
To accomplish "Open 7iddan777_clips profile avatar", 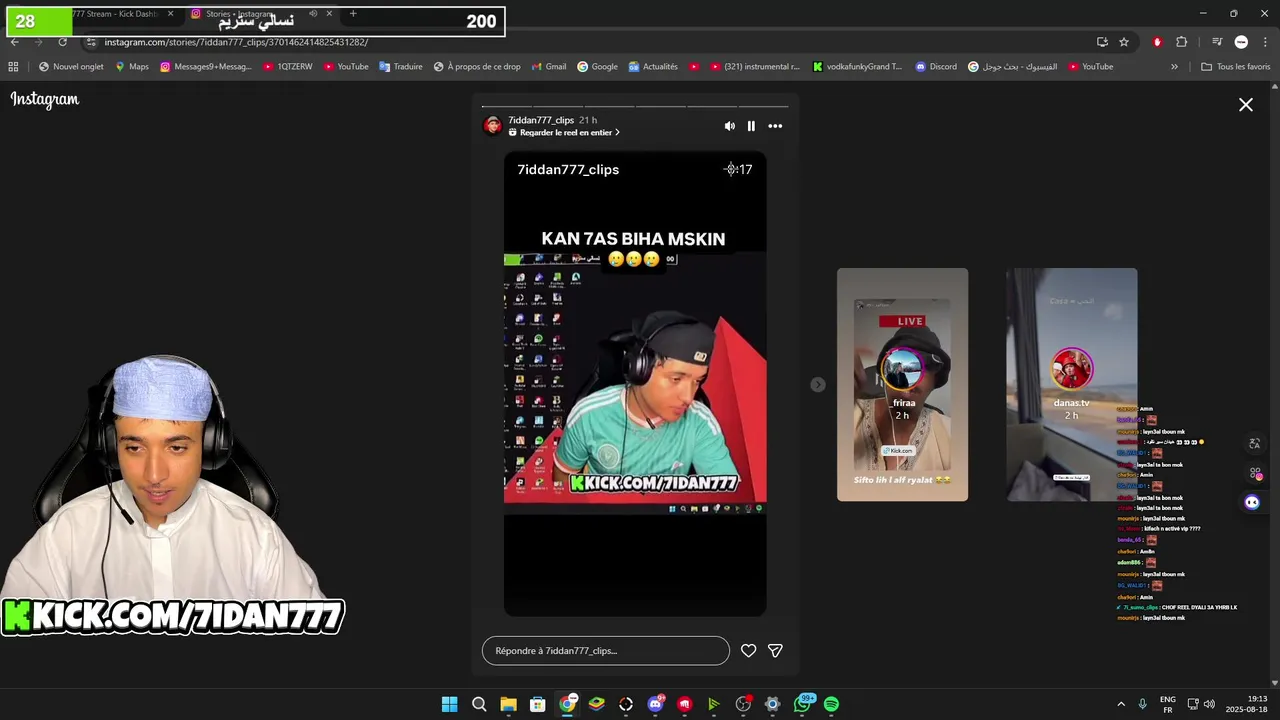I will (x=492, y=125).
